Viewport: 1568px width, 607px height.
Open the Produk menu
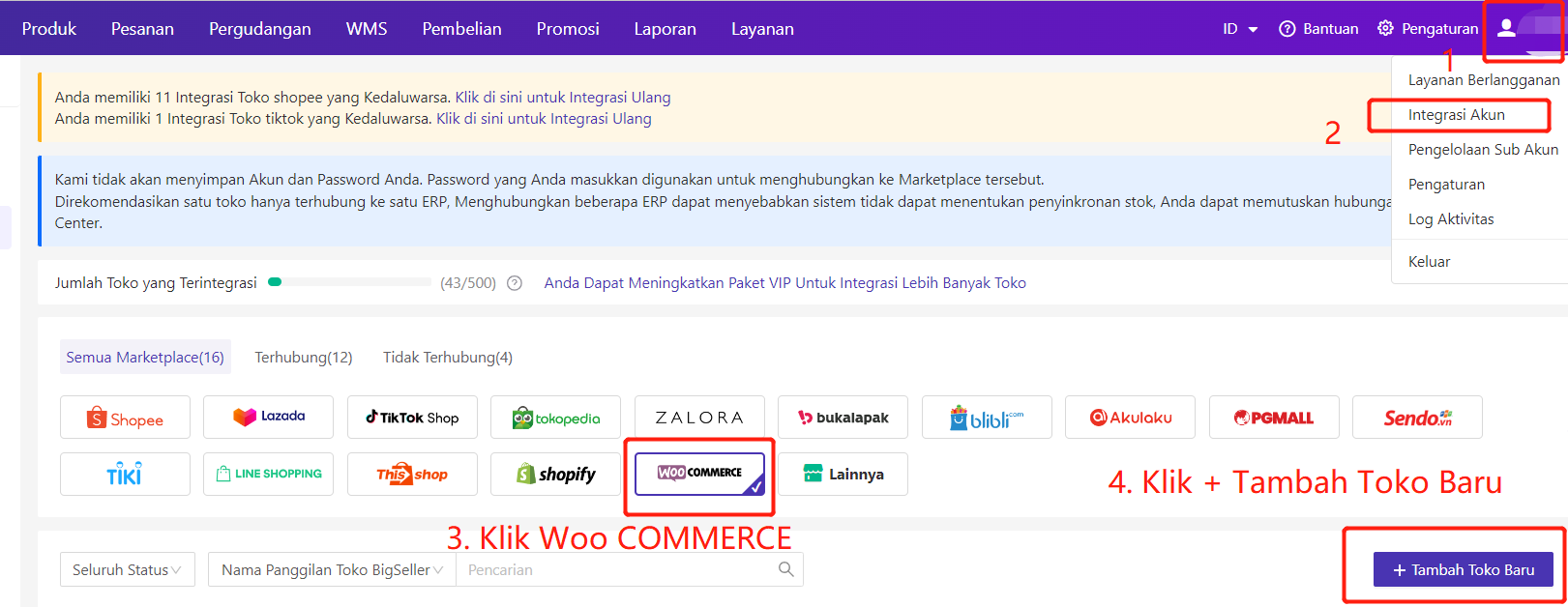click(49, 29)
